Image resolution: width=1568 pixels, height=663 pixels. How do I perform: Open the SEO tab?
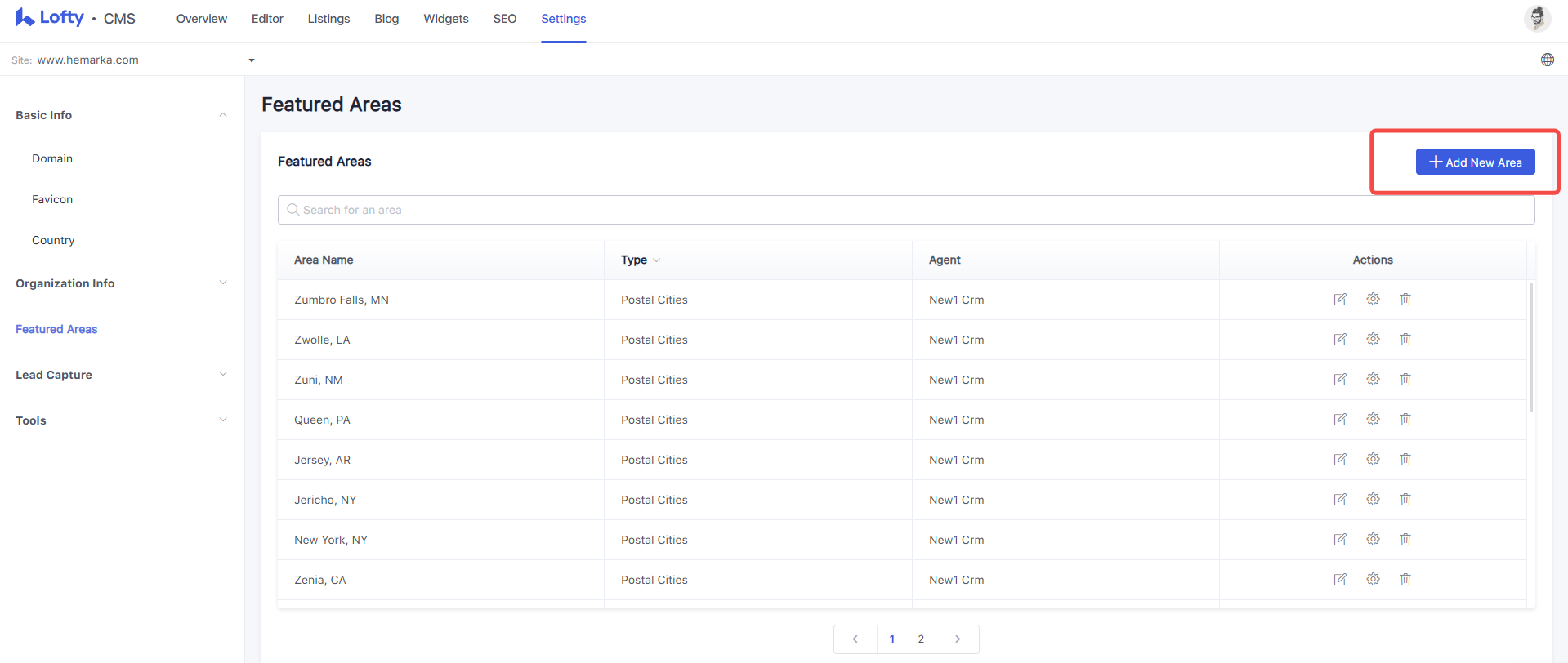(505, 19)
